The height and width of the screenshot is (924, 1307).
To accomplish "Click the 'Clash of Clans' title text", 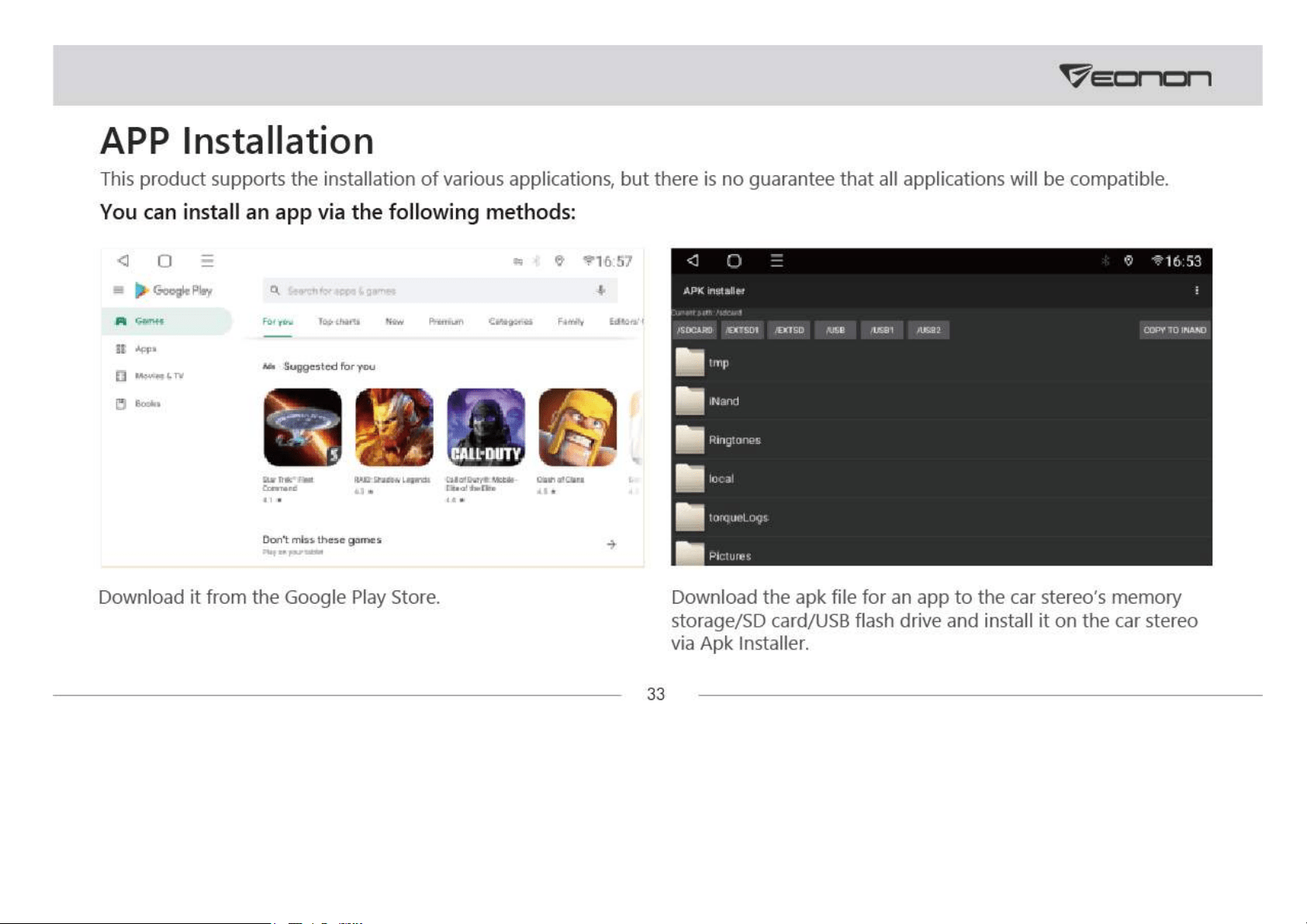I will click(561, 480).
